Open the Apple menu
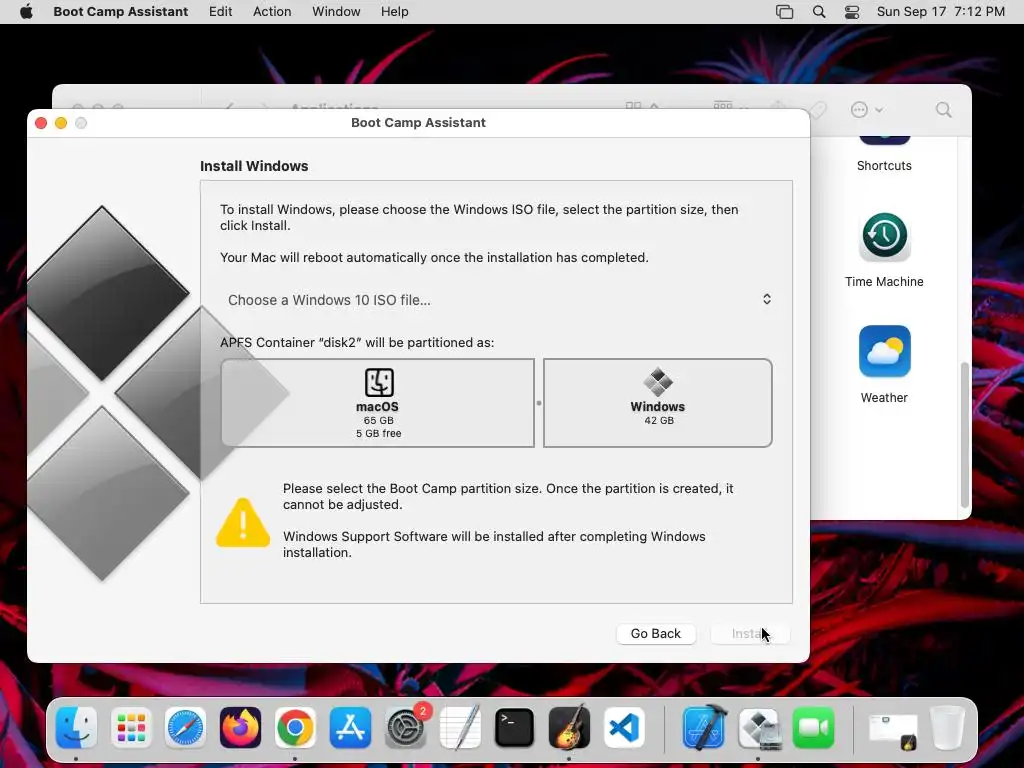 (x=26, y=11)
